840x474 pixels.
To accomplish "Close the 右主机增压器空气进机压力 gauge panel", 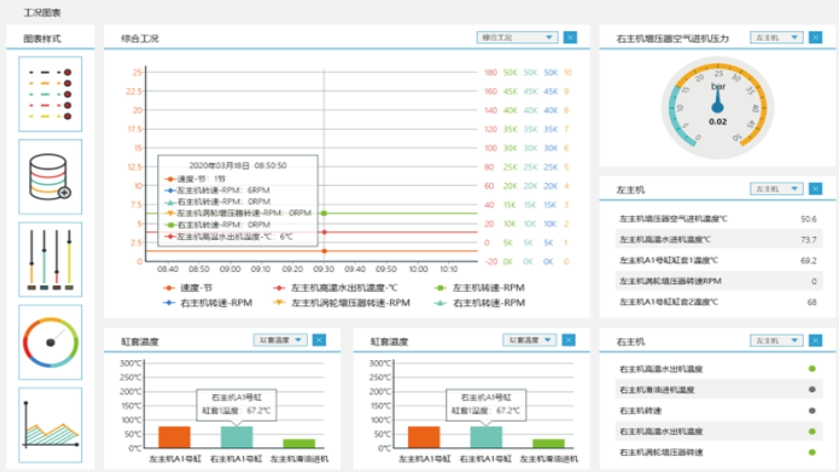I will (x=817, y=38).
